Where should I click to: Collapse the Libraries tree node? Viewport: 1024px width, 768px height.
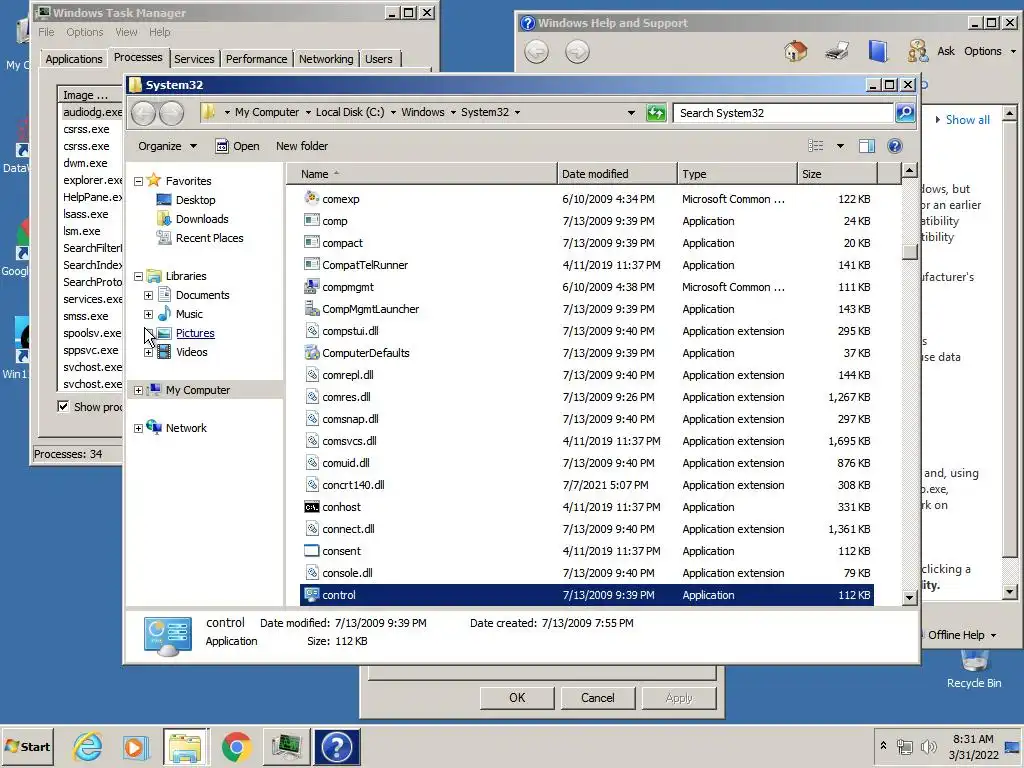(x=138, y=276)
